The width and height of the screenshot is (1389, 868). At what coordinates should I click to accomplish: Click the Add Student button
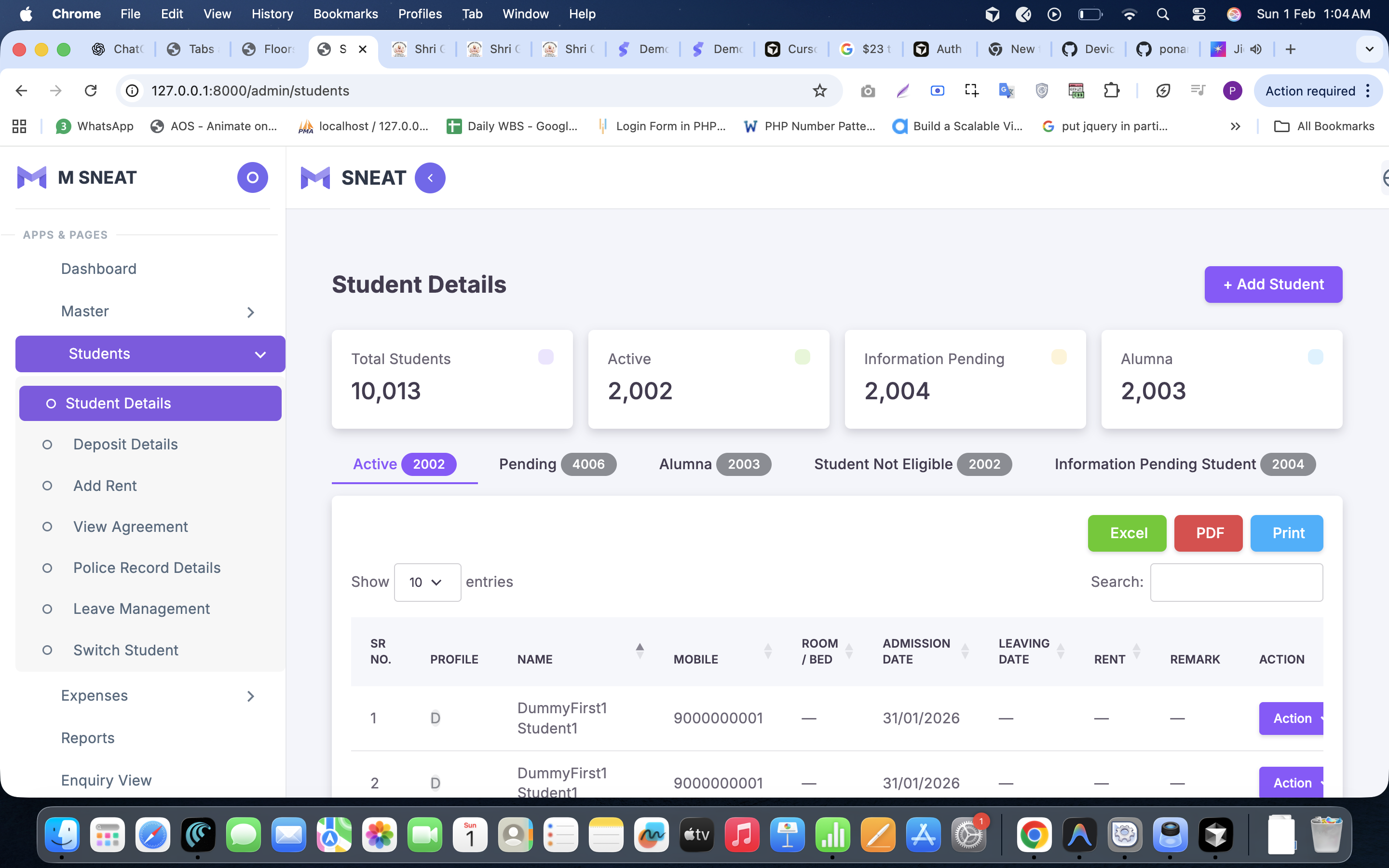[1272, 284]
